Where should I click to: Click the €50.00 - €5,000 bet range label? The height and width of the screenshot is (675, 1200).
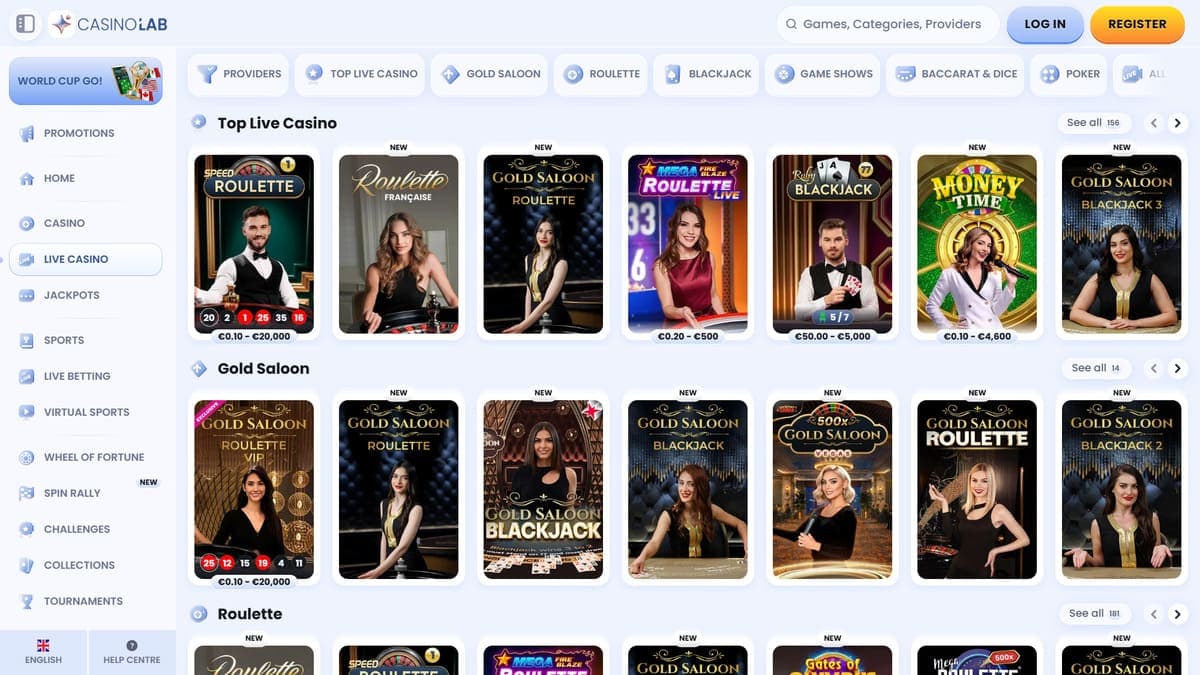click(x=833, y=337)
